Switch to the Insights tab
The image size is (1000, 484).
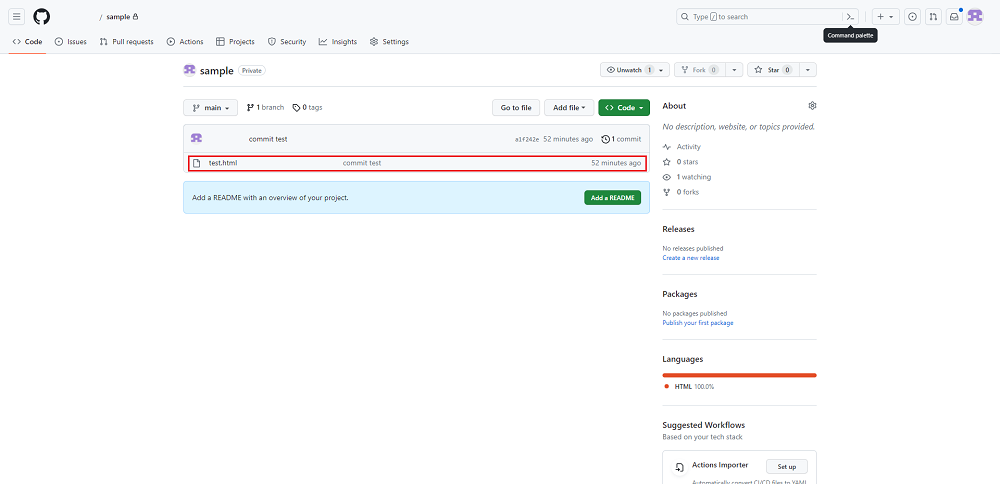coord(338,42)
